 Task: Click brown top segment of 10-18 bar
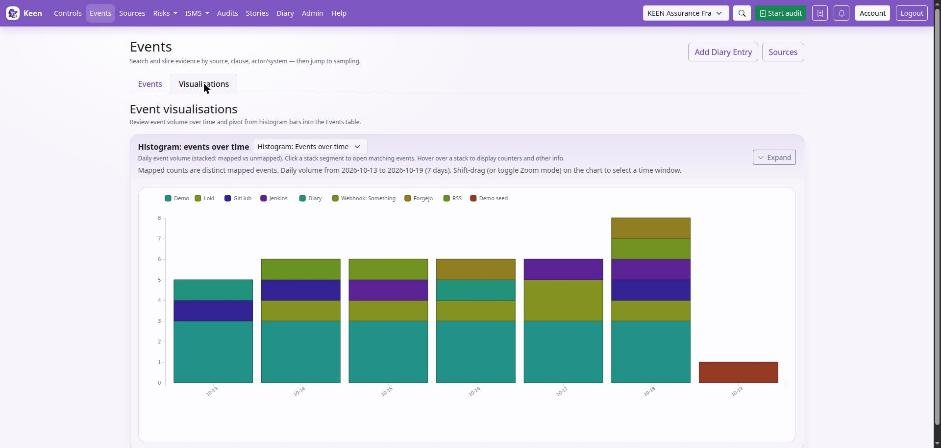click(x=651, y=228)
